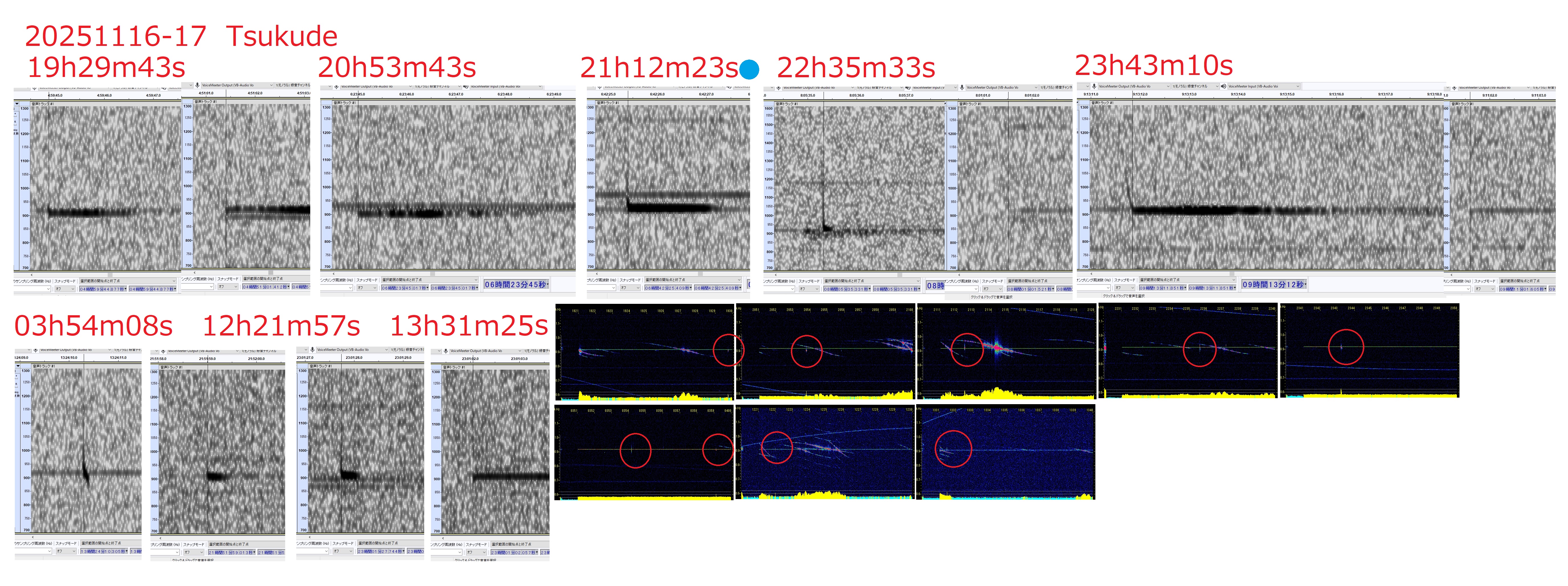The width and height of the screenshot is (1568, 586).
Task: Open track menu triangle in the 4:59:45 panel
Action: click(17, 103)
